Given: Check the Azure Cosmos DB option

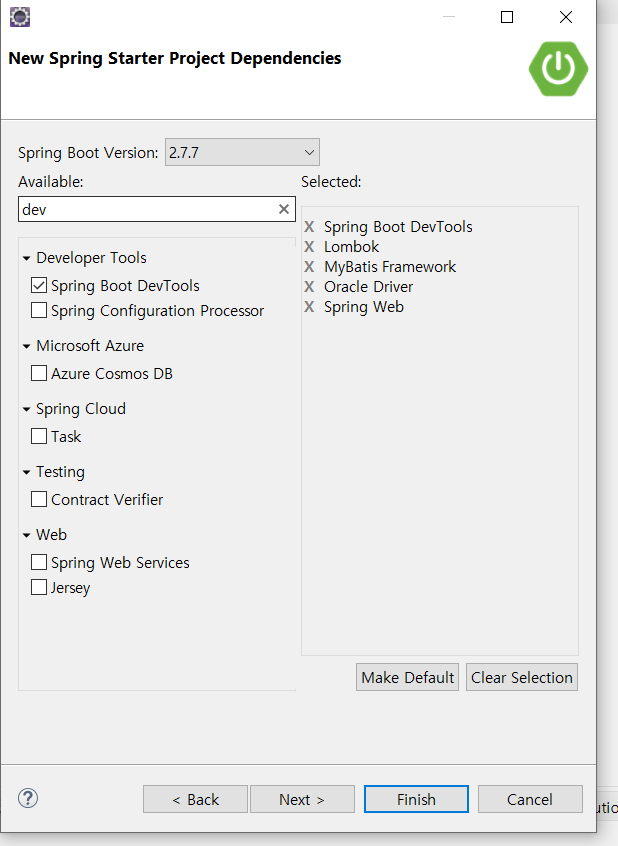Looking at the screenshot, I should pyautogui.click(x=39, y=373).
